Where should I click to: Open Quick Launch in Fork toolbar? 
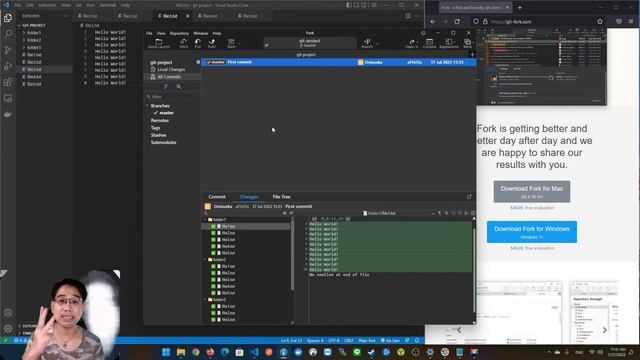158,43
